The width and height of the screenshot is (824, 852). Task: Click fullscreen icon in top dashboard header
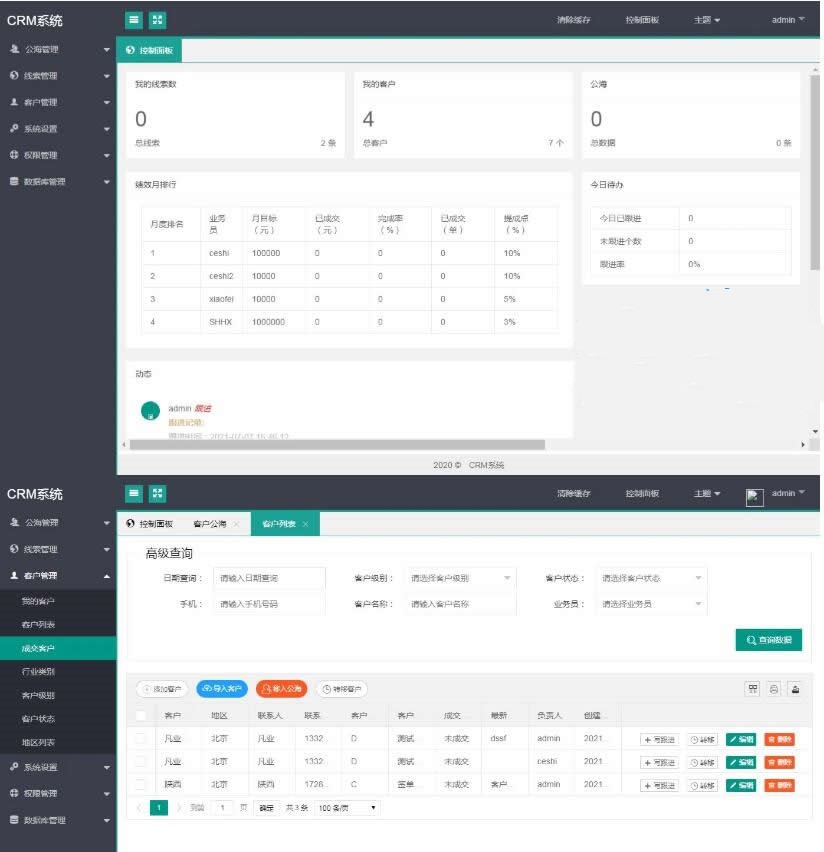[x=157, y=20]
